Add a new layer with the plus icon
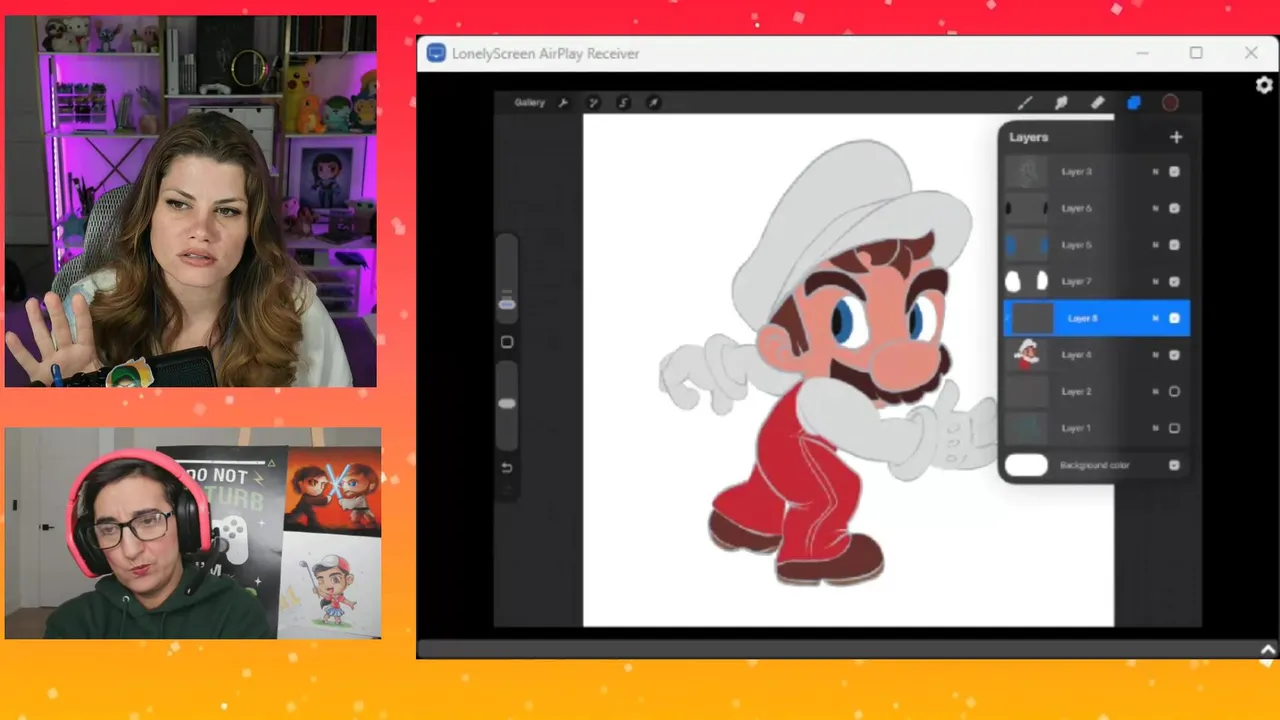 point(1176,137)
